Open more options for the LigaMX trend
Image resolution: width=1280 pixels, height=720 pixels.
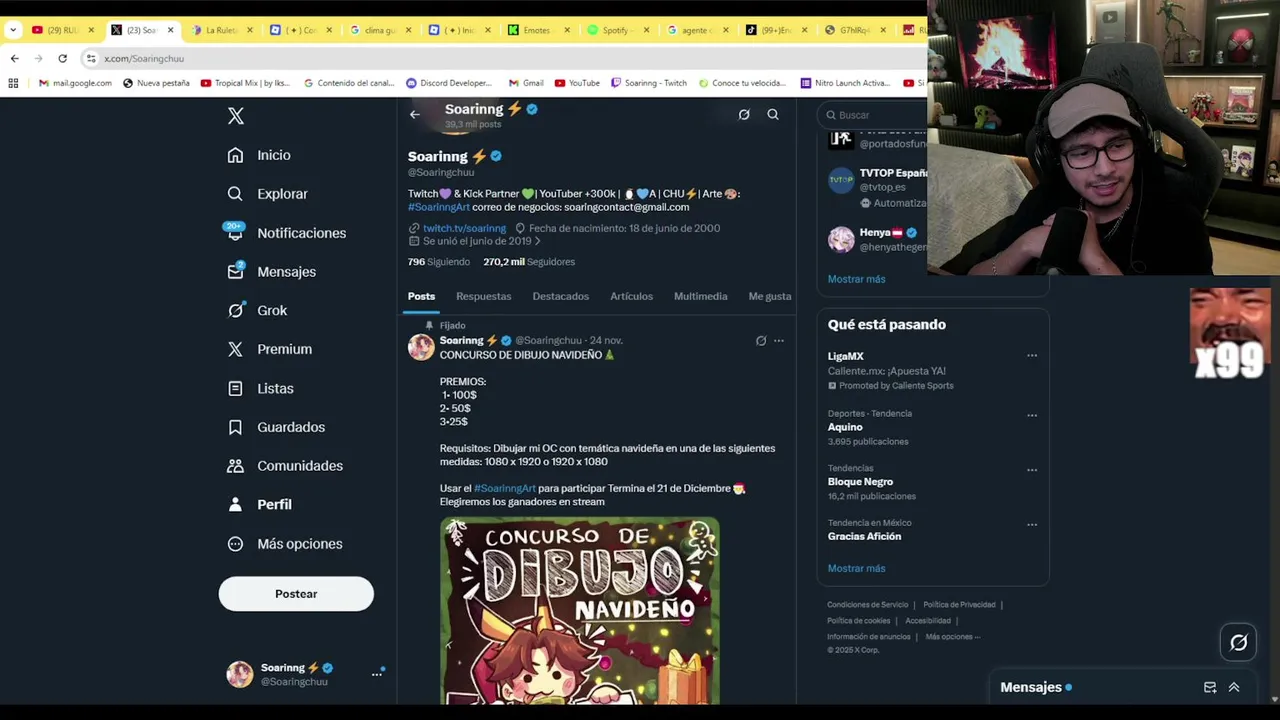coord(1032,356)
